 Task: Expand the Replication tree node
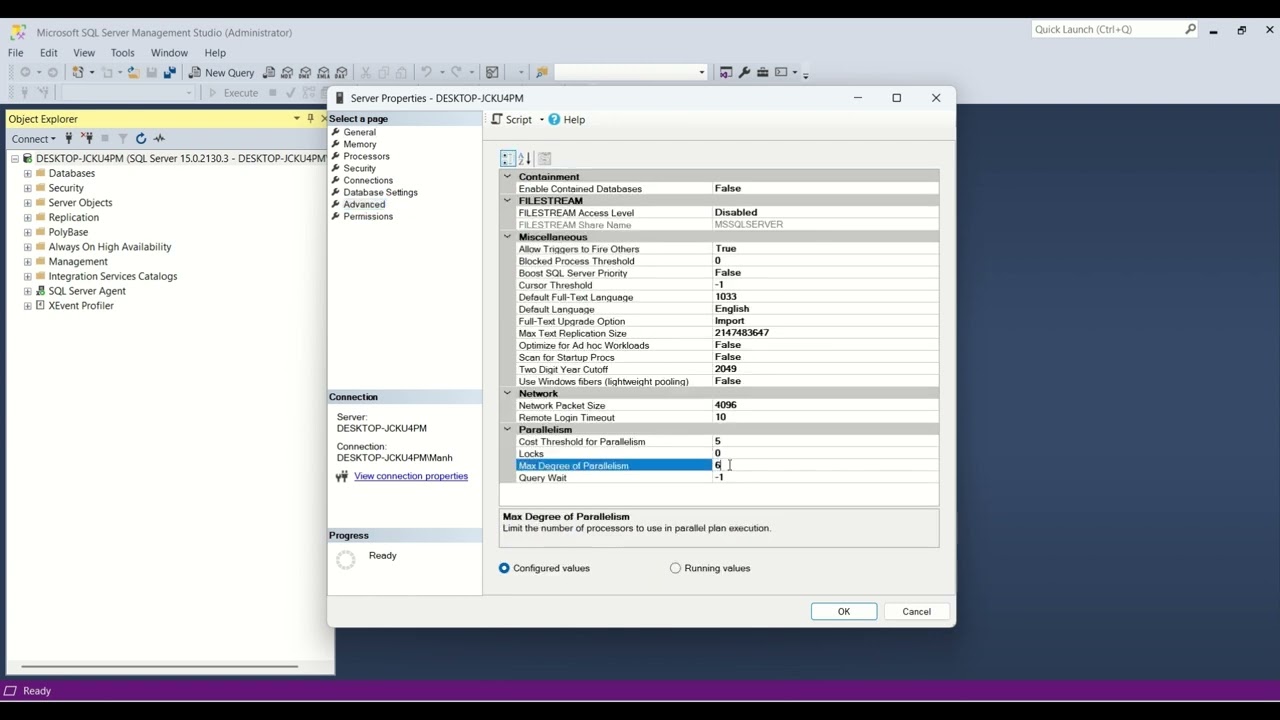click(28, 217)
